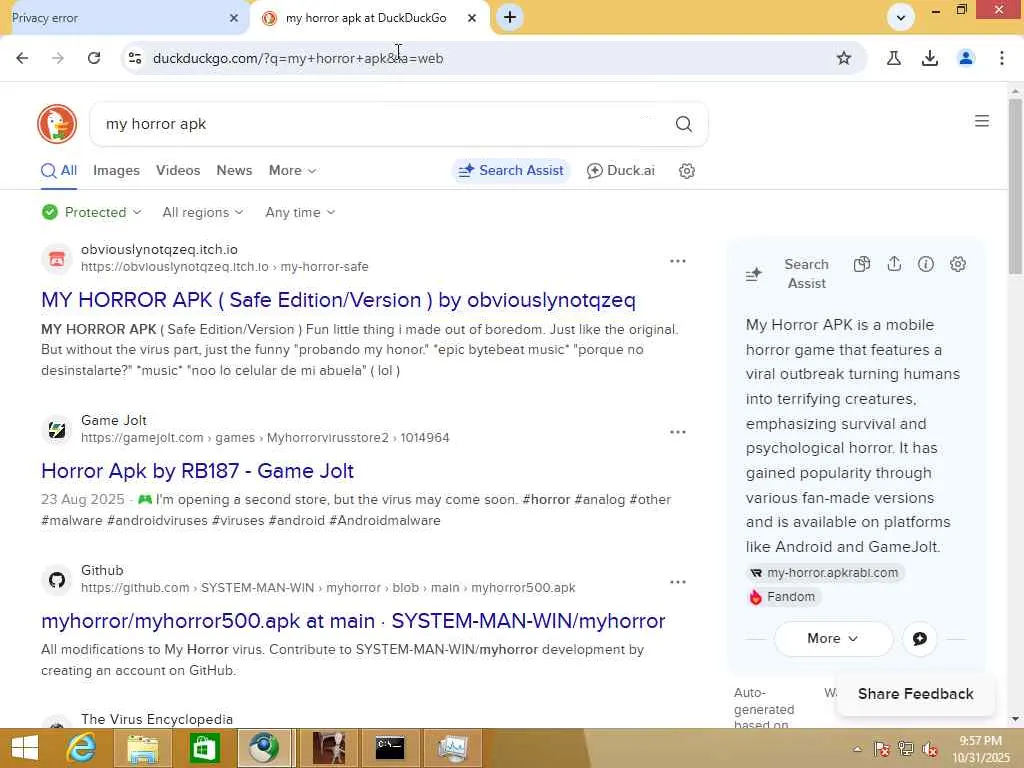The image size is (1024, 768).
Task: View site information icon in address bar
Action: (x=135, y=58)
